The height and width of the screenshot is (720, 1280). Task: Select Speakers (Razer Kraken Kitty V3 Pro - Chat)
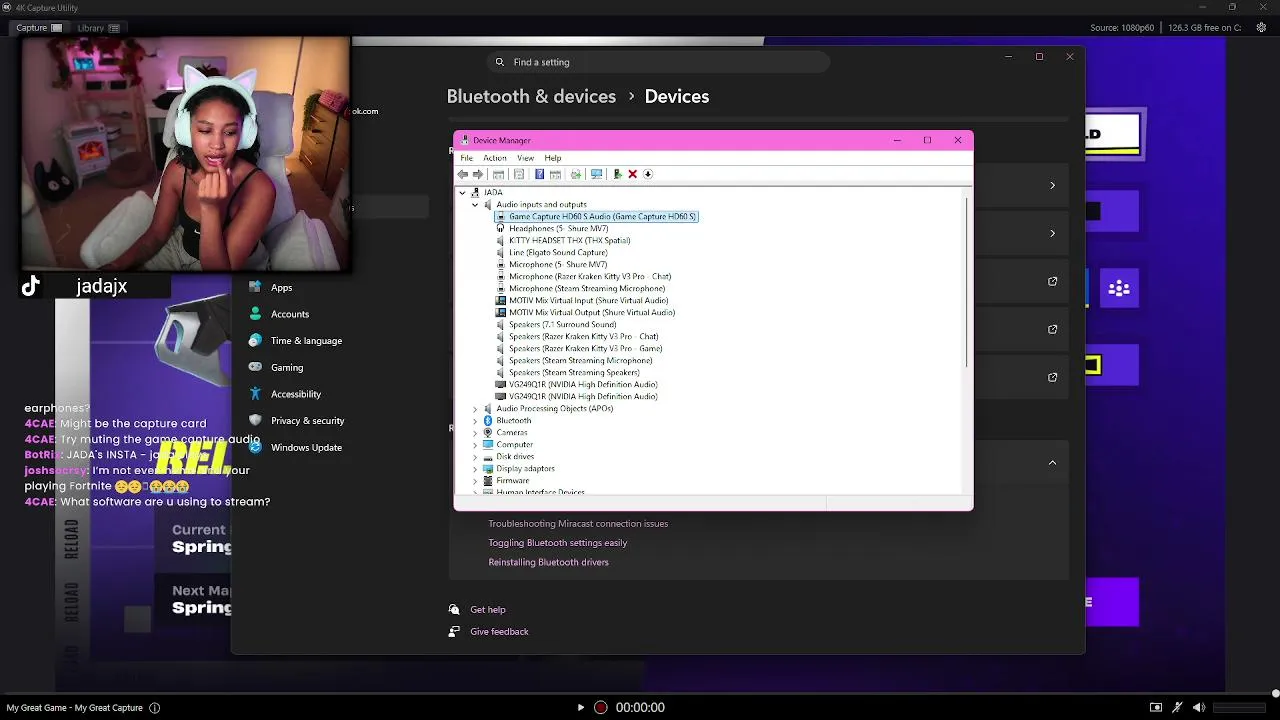pos(583,336)
